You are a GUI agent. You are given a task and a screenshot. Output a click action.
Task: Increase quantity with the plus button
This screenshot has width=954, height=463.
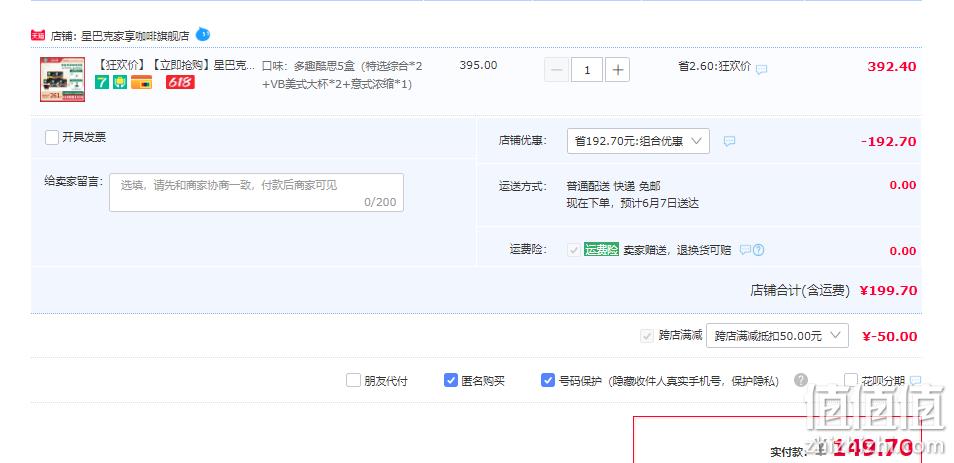click(x=618, y=70)
